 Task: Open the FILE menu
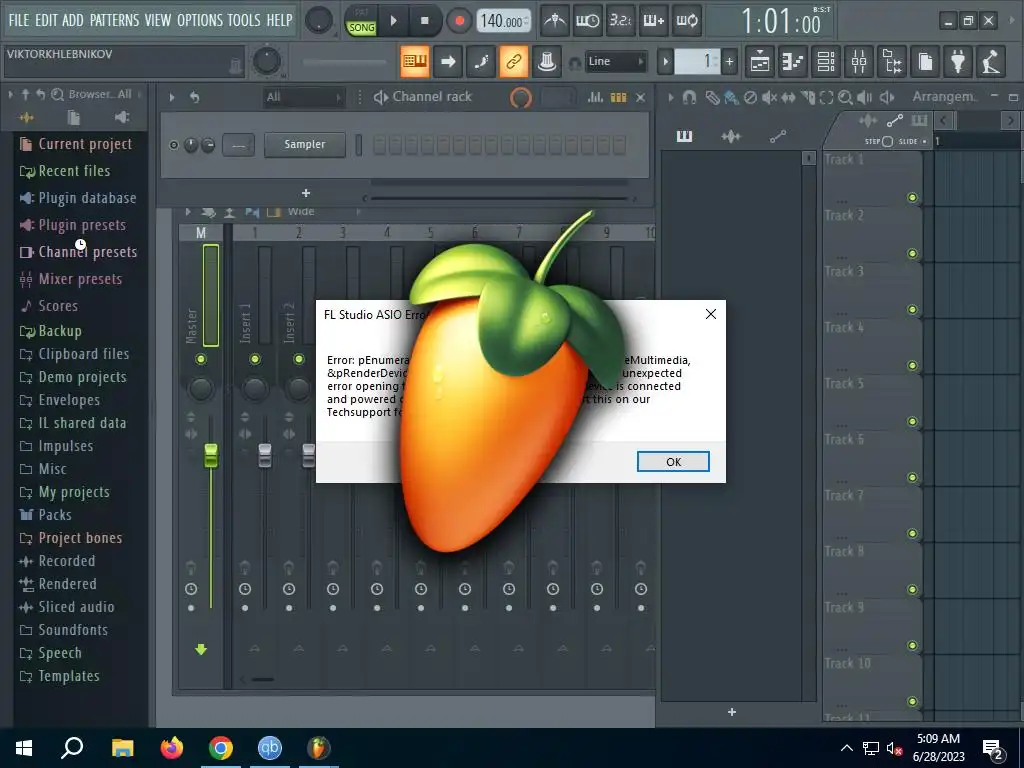click(18, 20)
